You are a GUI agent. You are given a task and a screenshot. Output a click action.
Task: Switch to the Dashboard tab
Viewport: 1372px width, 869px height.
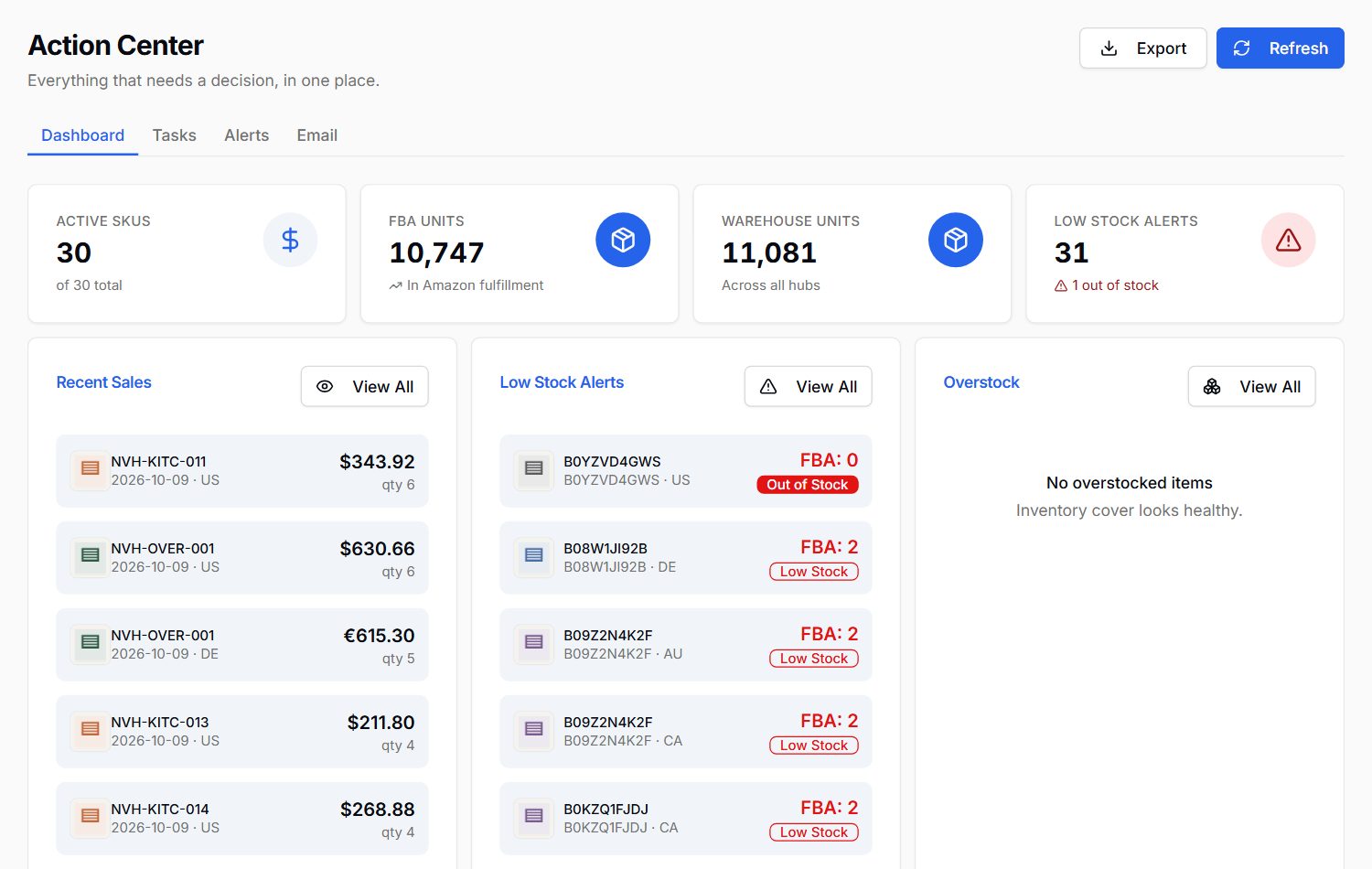82,135
